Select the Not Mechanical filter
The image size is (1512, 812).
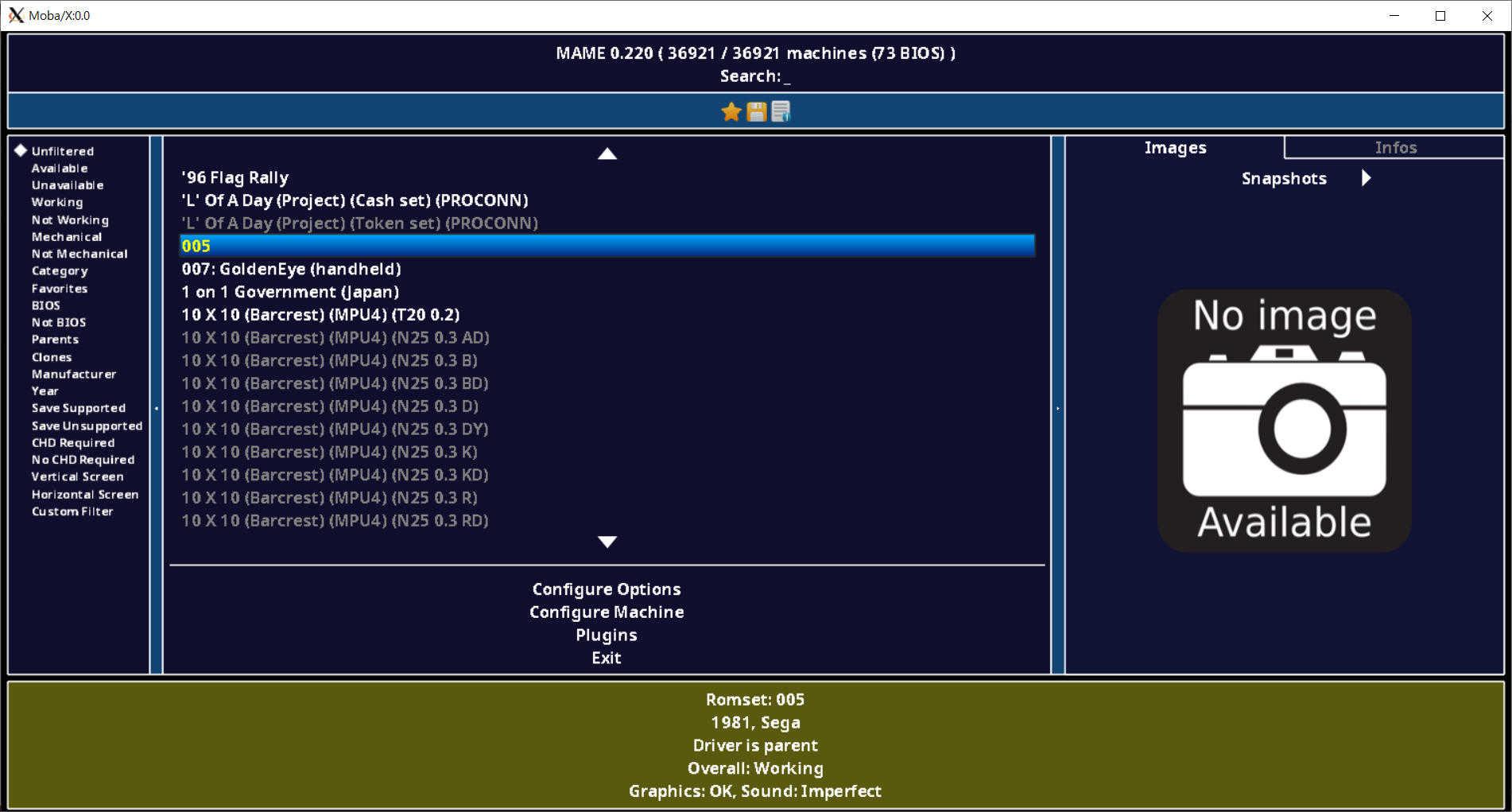[79, 254]
